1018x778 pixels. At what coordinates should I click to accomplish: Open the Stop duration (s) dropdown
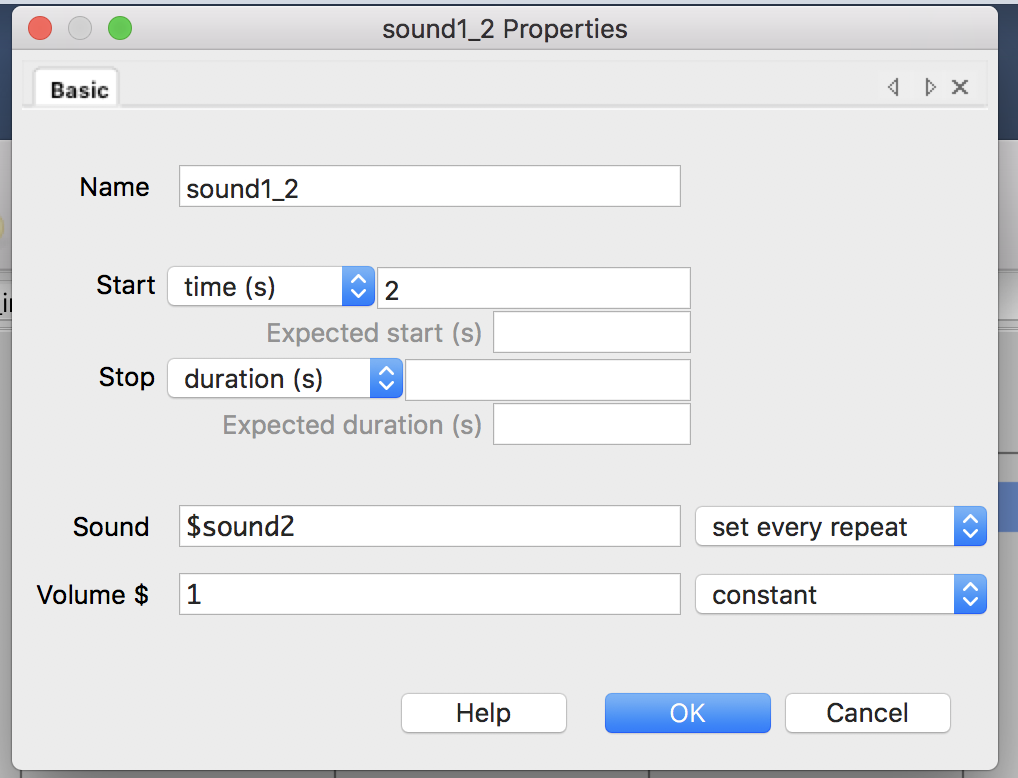tap(284, 379)
